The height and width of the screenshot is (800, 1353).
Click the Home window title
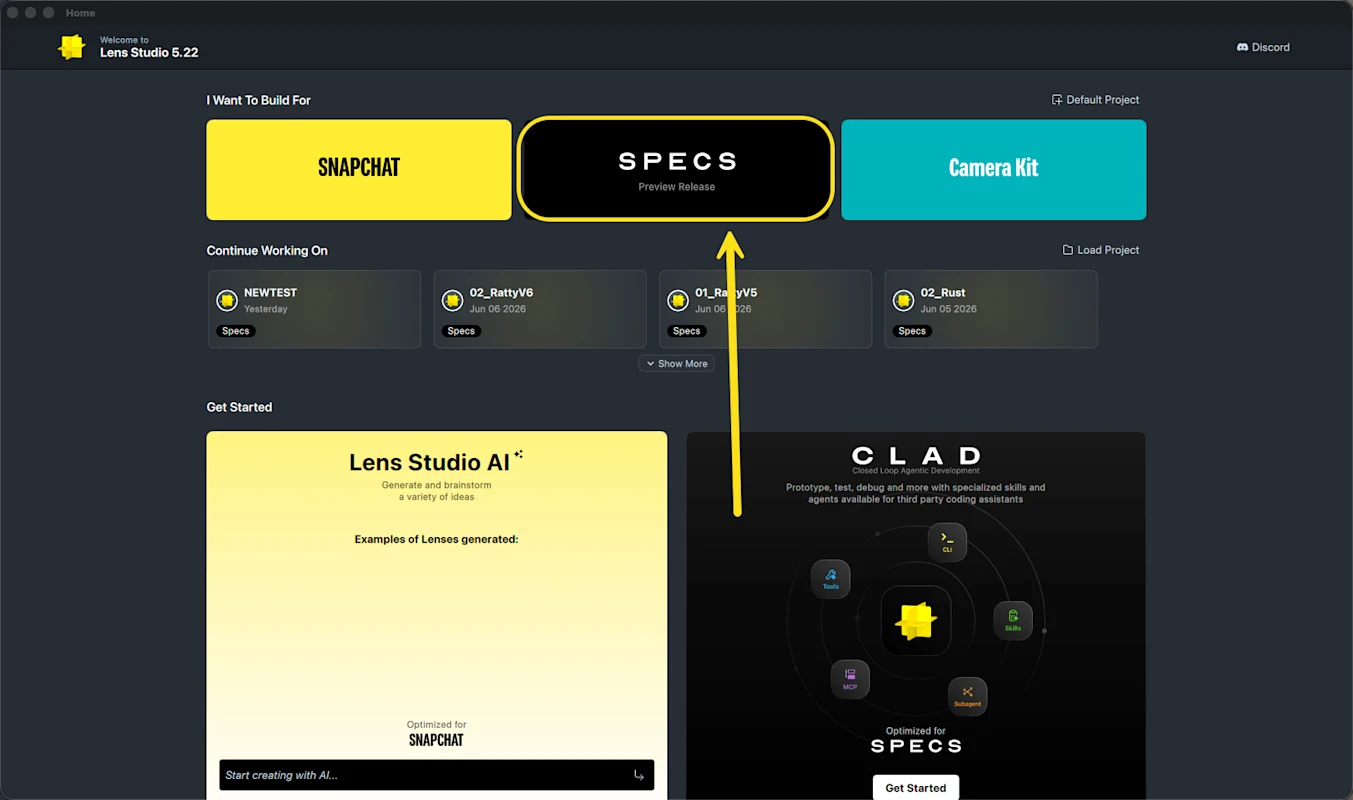point(80,13)
